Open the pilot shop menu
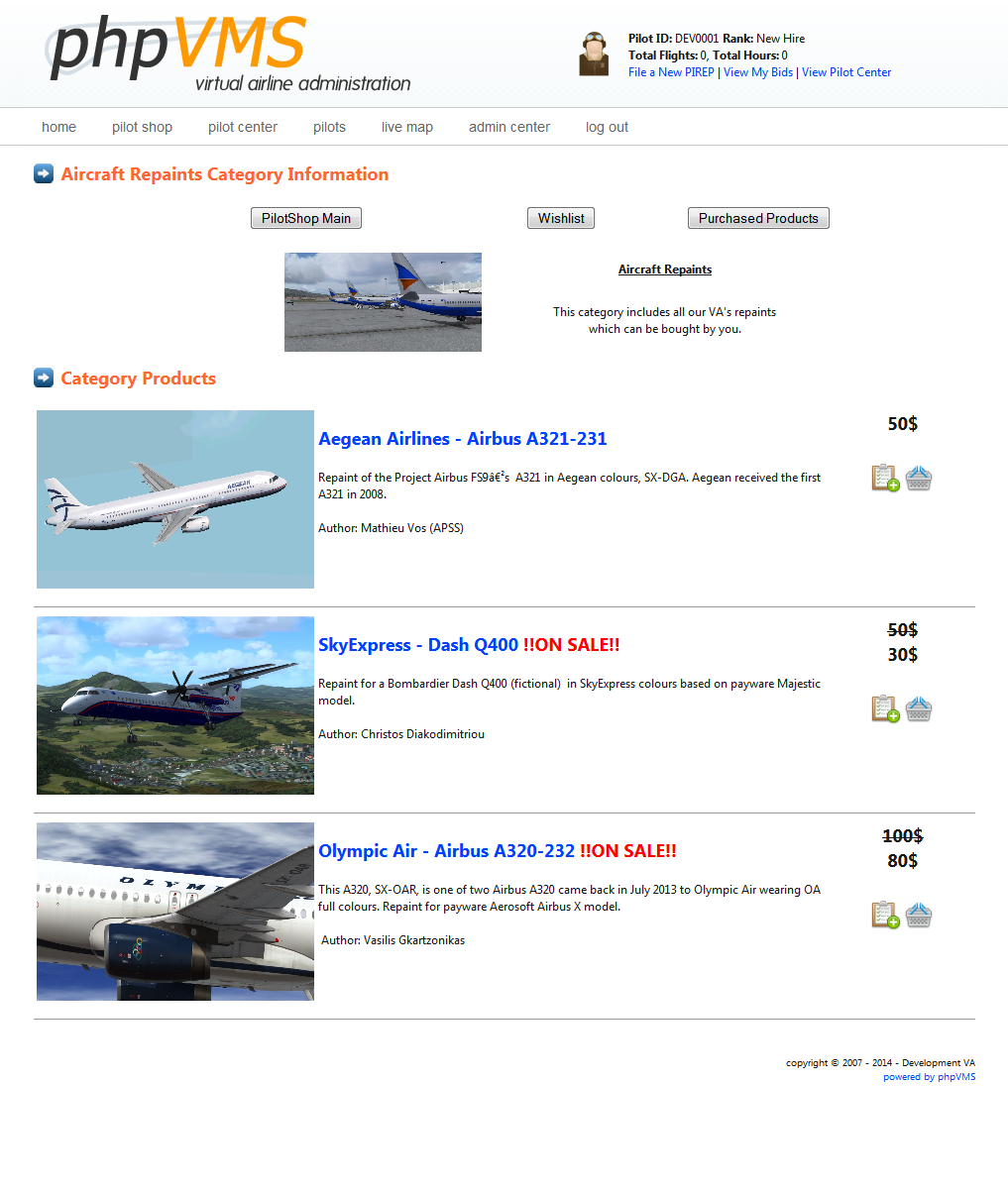This screenshot has height=1192, width=1008. [x=142, y=127]
